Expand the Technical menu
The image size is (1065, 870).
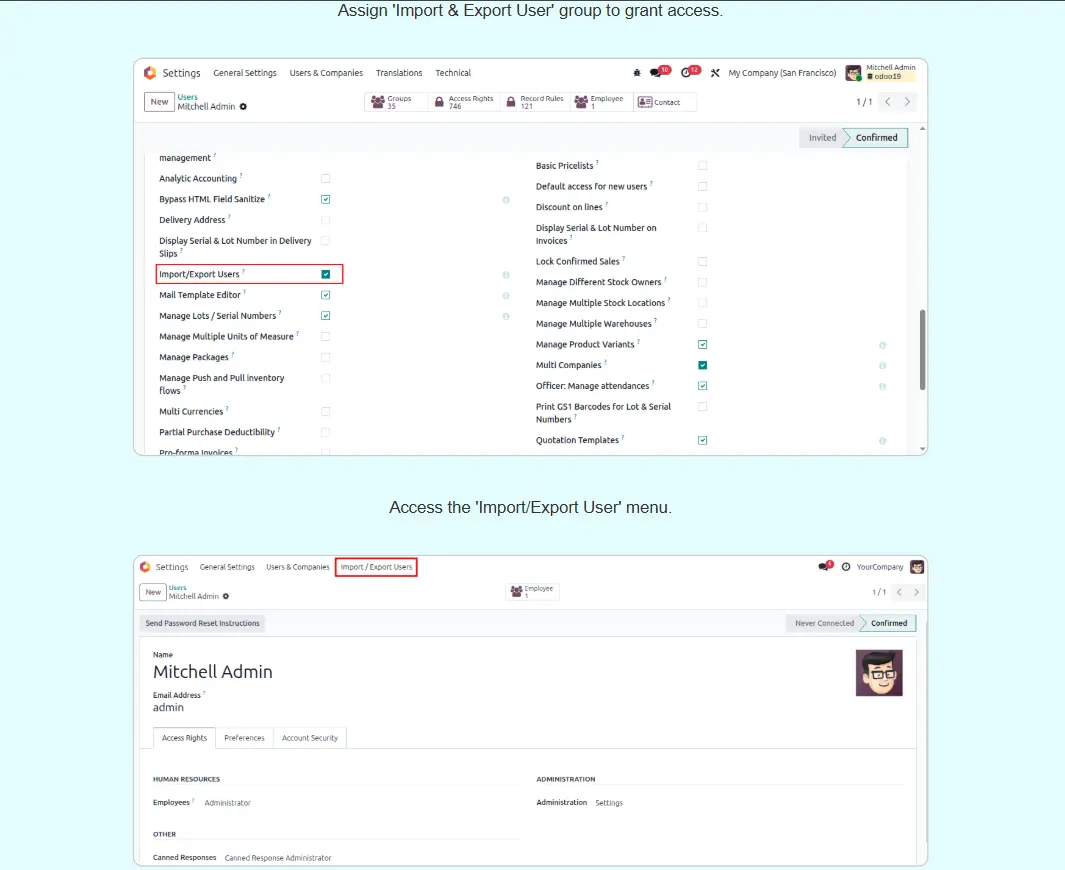pos(453,73)
